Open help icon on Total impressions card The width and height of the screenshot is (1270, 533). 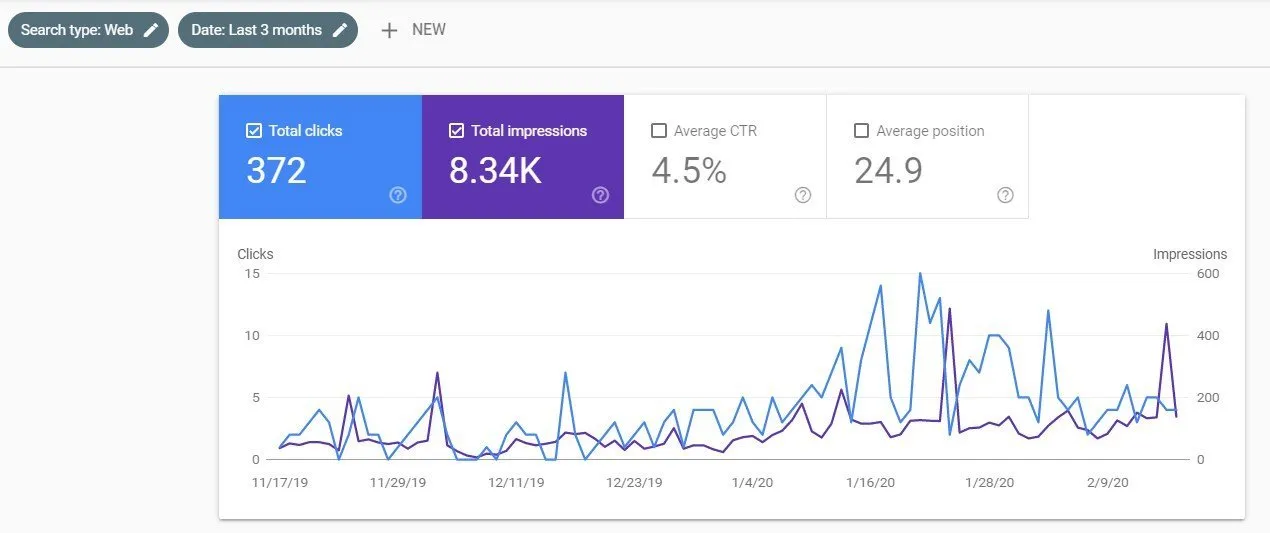click(600, 195)
